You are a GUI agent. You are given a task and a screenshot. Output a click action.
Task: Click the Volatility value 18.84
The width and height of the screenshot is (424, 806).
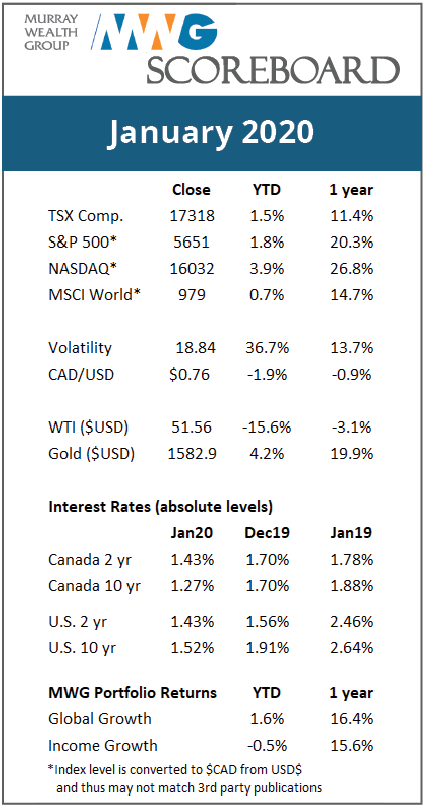coord(194,348)
